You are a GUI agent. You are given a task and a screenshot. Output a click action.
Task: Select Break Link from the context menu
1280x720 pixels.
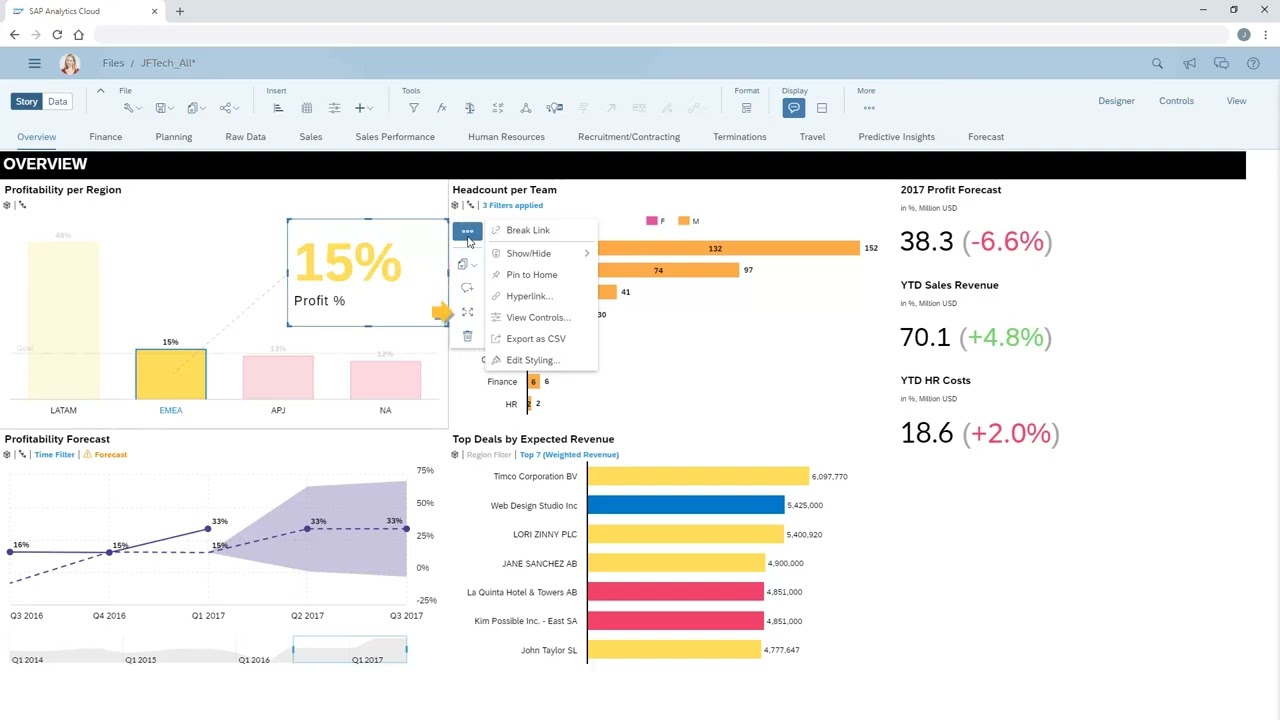(540, 230)
